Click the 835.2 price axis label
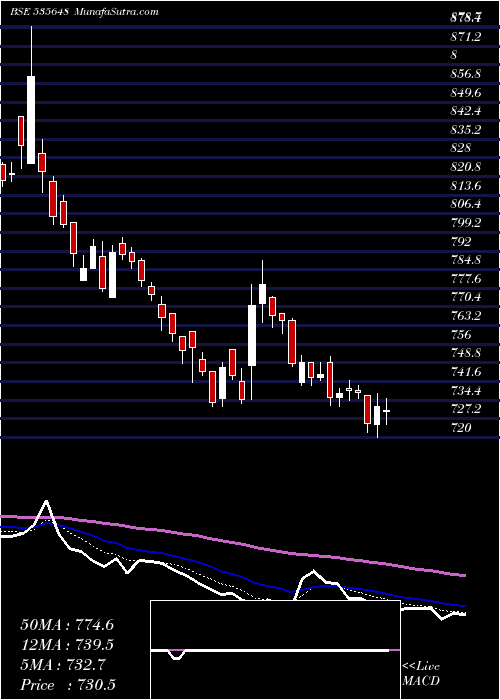 coord(465,130)
